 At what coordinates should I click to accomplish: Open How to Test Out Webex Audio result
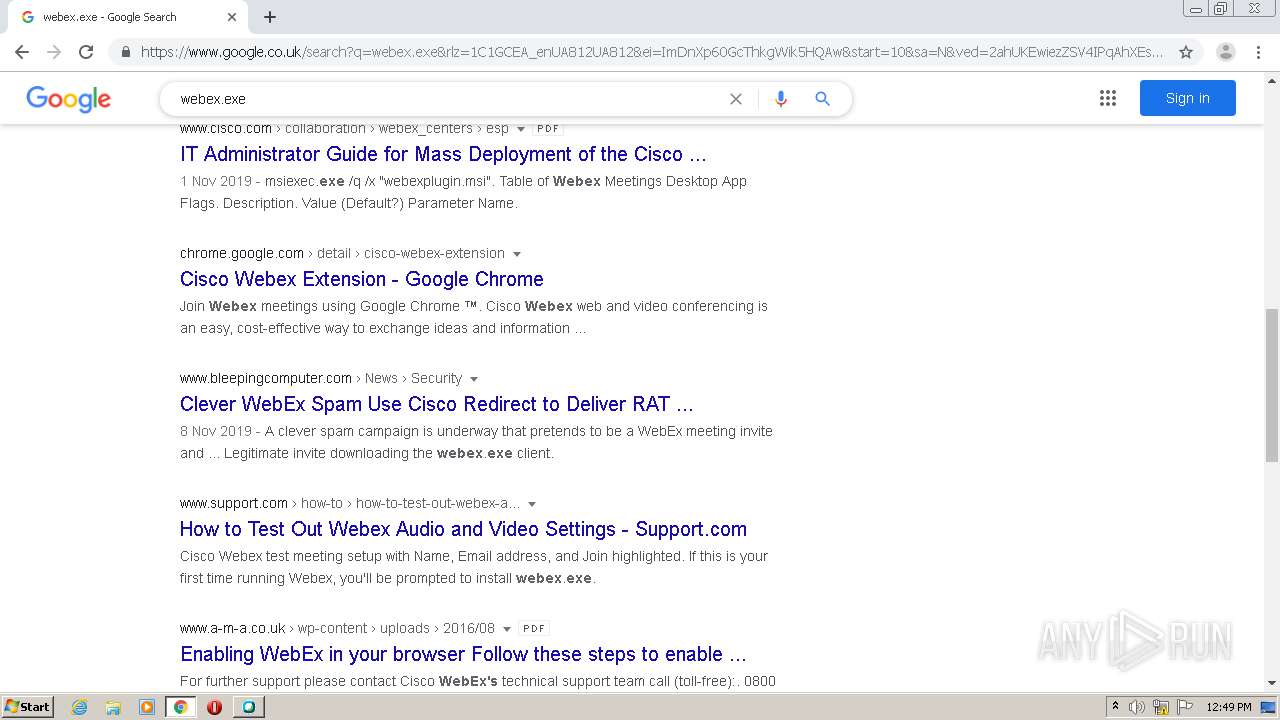pyautogui.click(x=463, y=529)
